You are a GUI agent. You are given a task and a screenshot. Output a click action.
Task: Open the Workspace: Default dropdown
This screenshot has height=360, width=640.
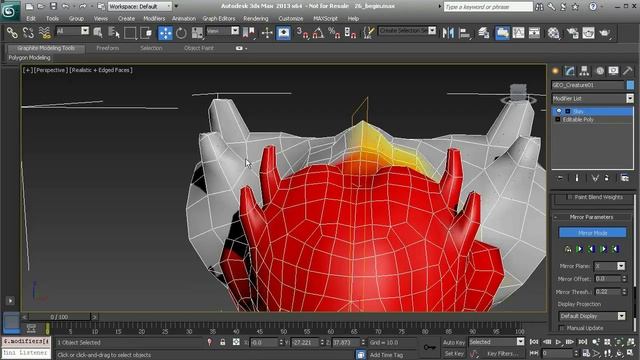point(140,6)
